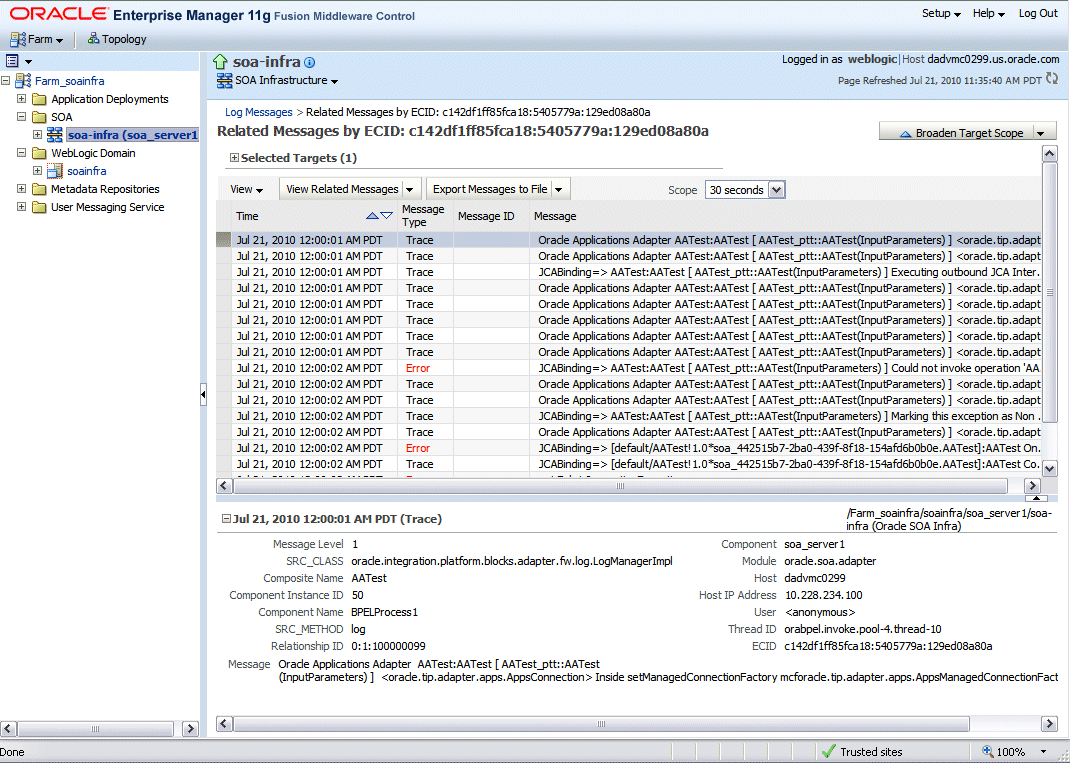1070x763 pixels.
Task: Click the soa-infra information icon
Action: (x=309, y=63)
